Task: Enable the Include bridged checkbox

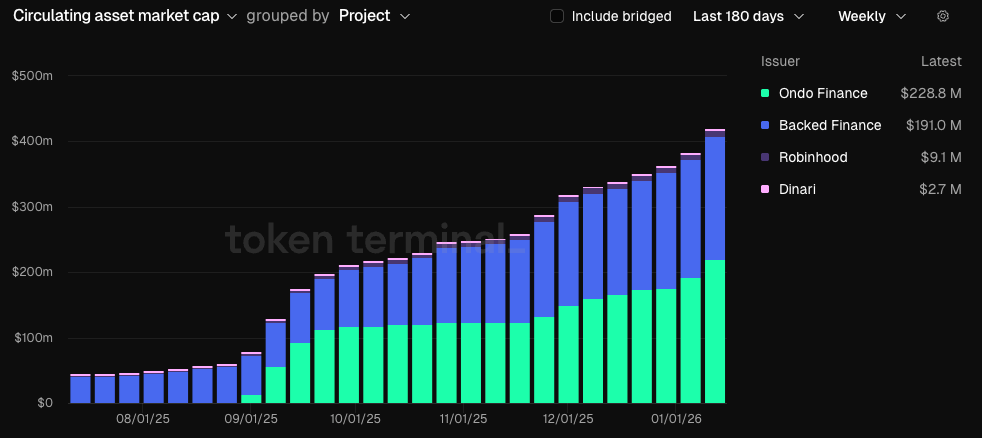Action: tap(557, 16)
